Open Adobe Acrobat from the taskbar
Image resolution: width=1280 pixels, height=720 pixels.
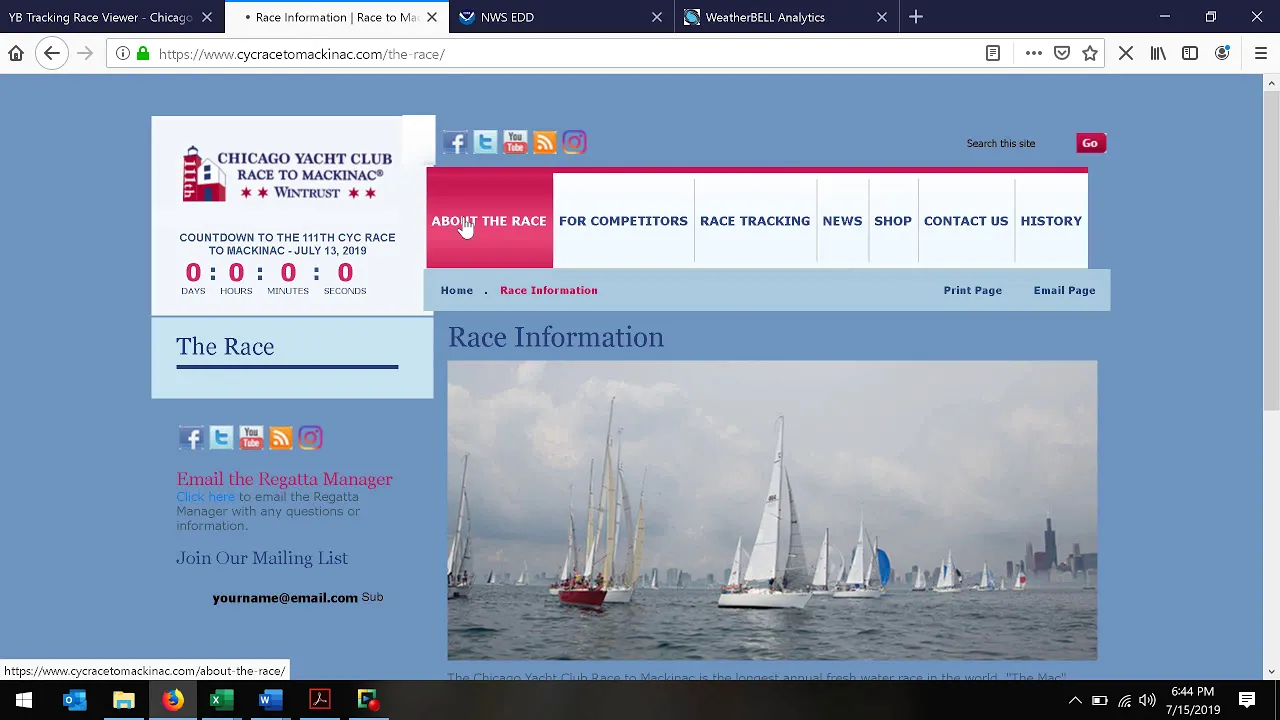(320, 700)
